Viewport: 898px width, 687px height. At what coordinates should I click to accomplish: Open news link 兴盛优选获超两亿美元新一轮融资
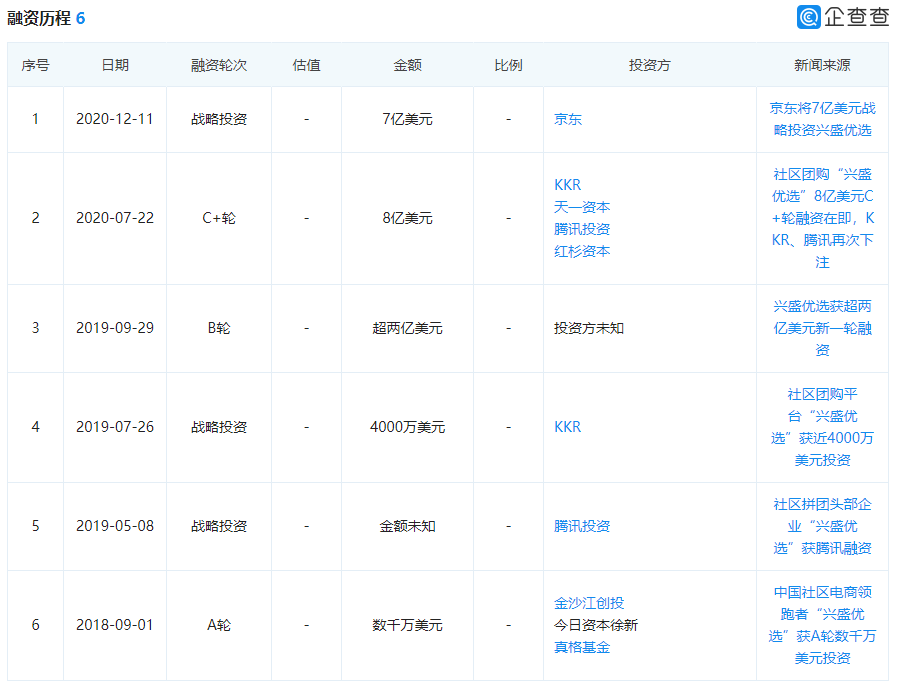822,328
